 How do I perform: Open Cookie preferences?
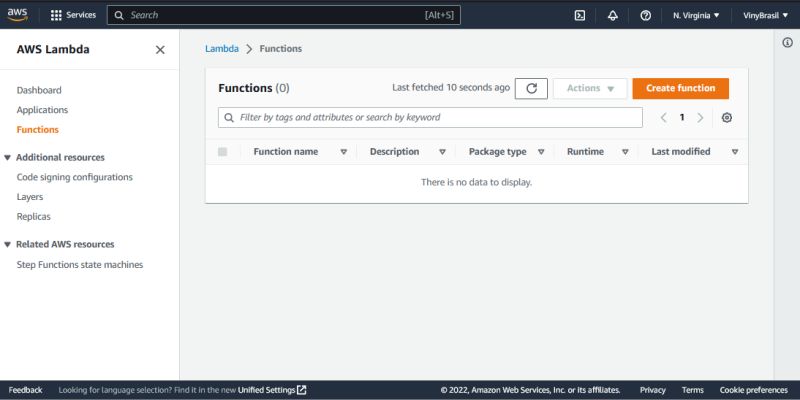(754, 390)
